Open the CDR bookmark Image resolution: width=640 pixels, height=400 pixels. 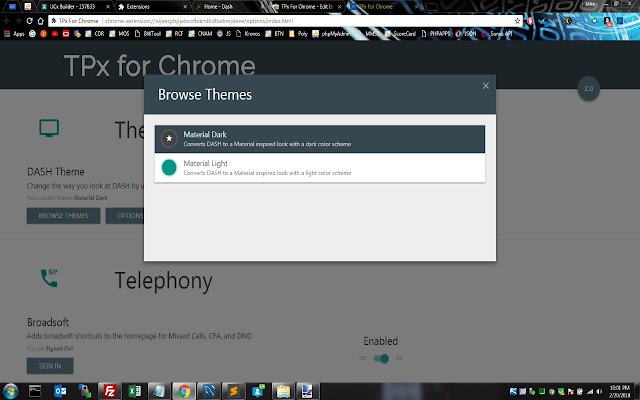[x=95, y=34]
